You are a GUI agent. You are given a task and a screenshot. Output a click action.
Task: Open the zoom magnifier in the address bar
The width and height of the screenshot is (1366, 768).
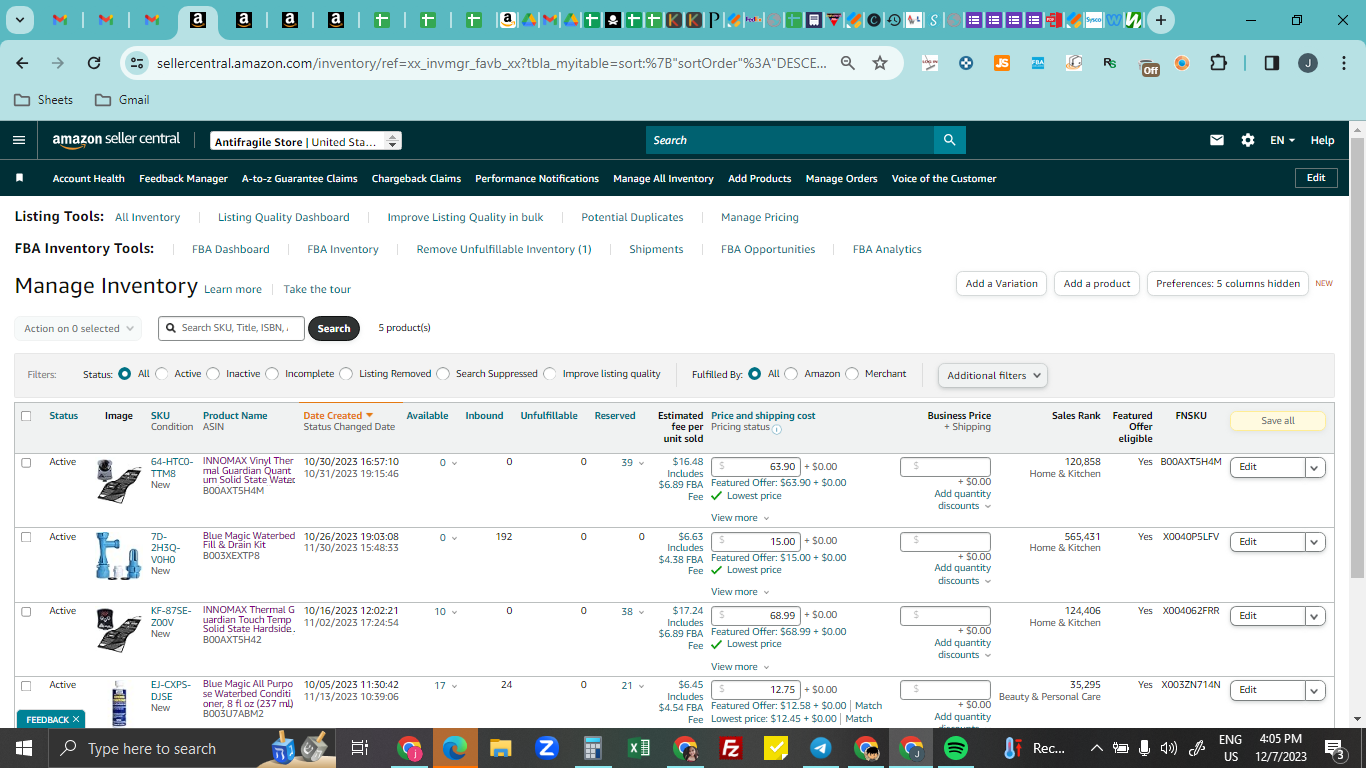click(848, 63)
